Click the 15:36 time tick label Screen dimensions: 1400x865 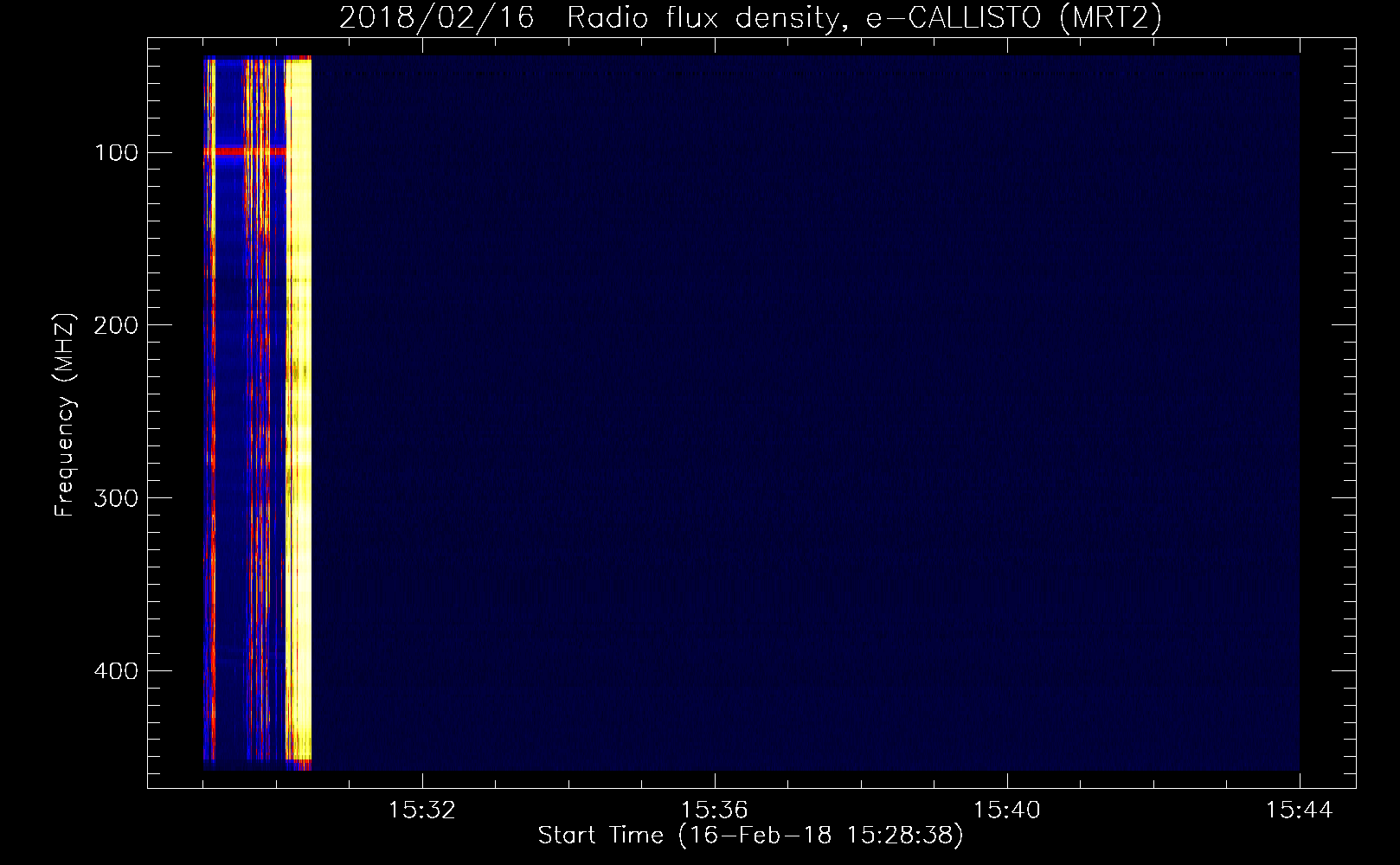[715, 811]
